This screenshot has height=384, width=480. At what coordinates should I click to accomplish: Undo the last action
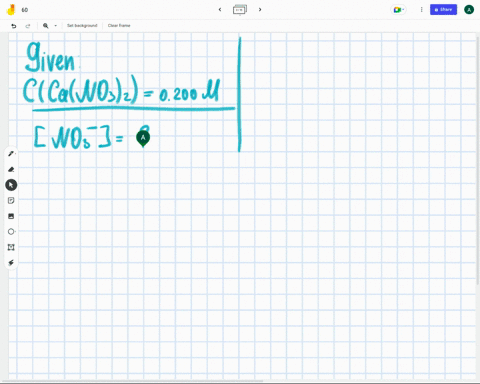tap(14, 26)
